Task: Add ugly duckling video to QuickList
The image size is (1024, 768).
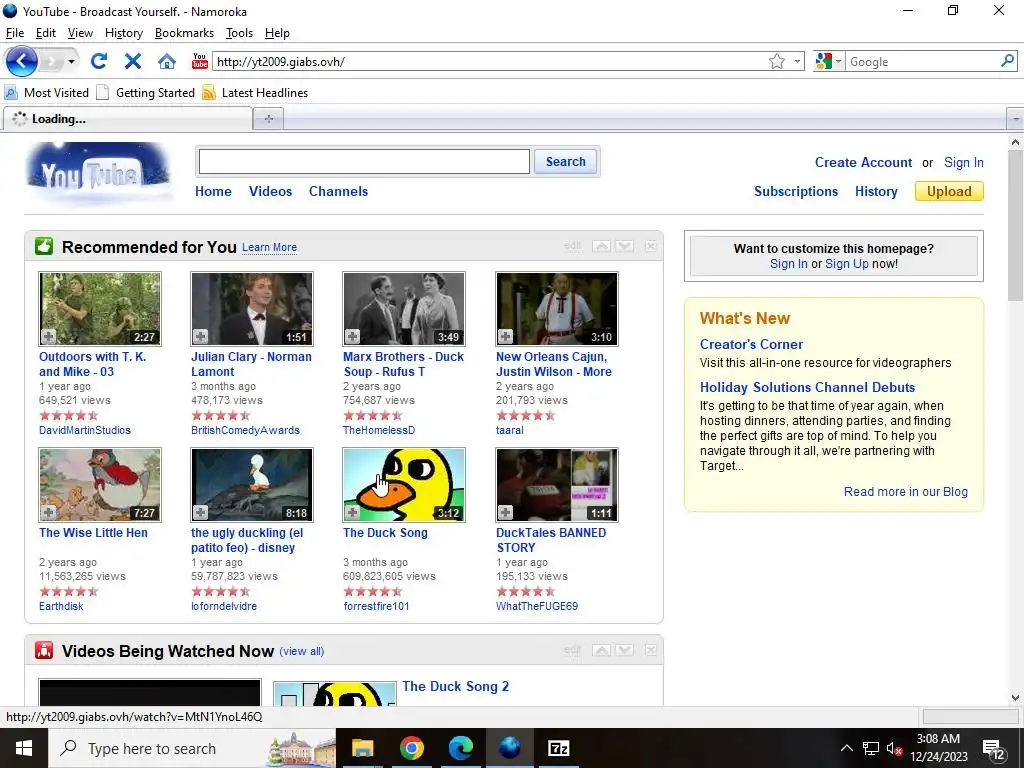Action: click(x=200, y=513)
